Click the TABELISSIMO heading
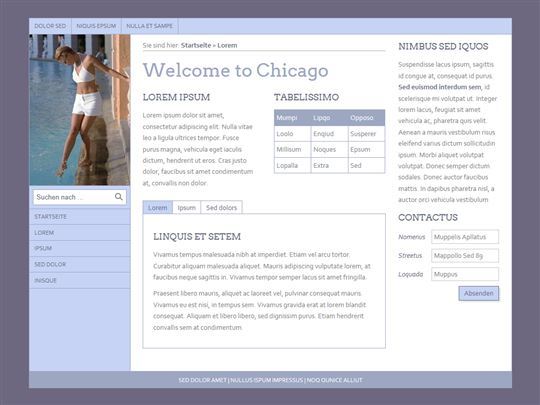The height and width of the screenshot is (405, 540). (x=307, y=97)
